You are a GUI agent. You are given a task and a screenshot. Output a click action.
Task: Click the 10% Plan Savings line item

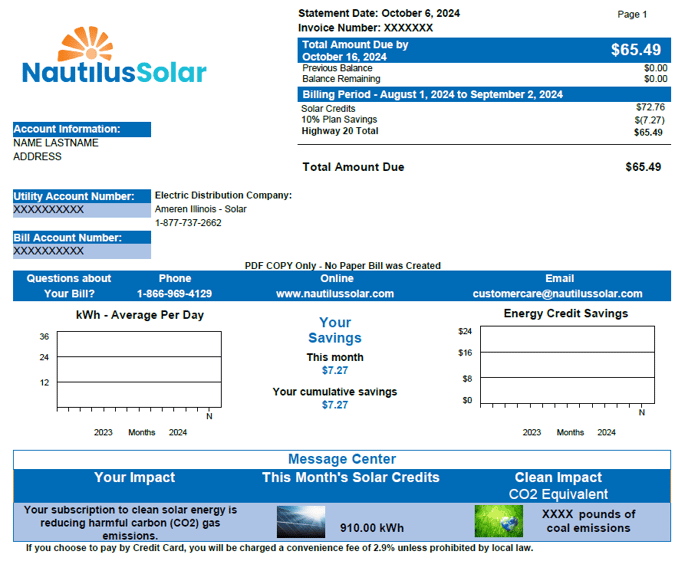[339, 119]
